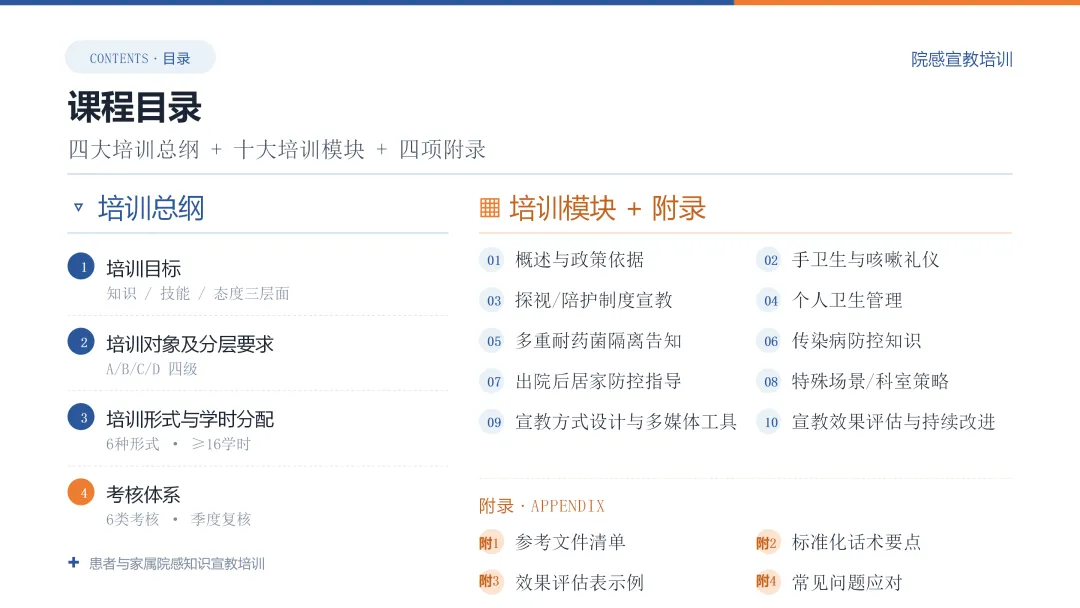Image resolution: width=1080 pixels, height=608 pixels.
Task: Select module 个人卫生管理
Action: 847,301
